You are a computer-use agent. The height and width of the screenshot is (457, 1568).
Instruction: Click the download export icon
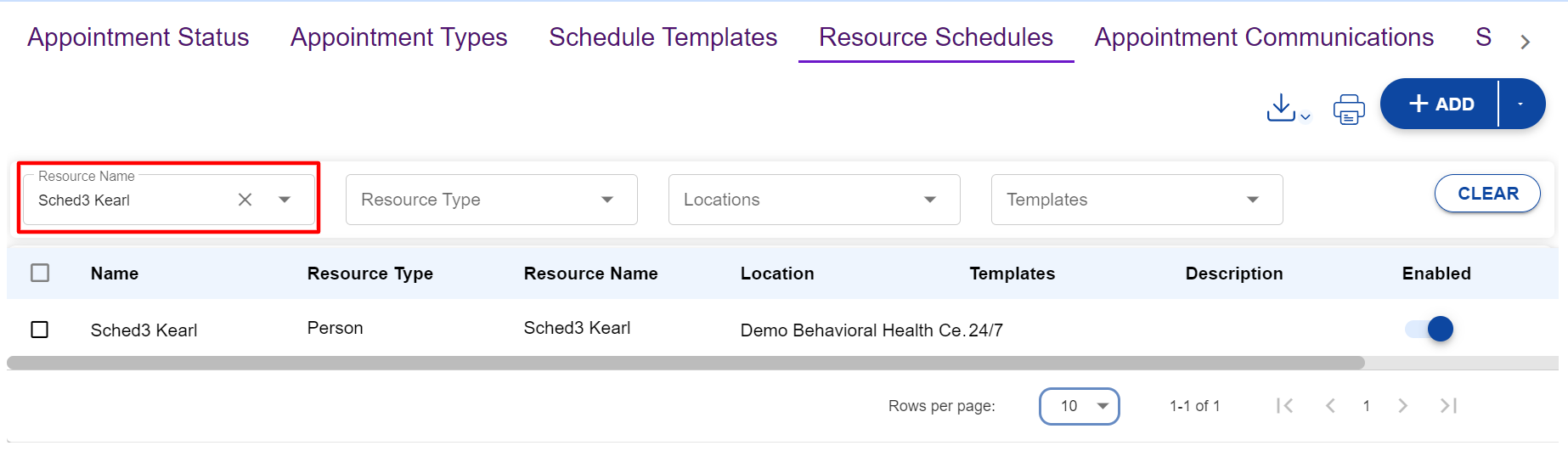pyautogui.click(x=1281, y=108)
